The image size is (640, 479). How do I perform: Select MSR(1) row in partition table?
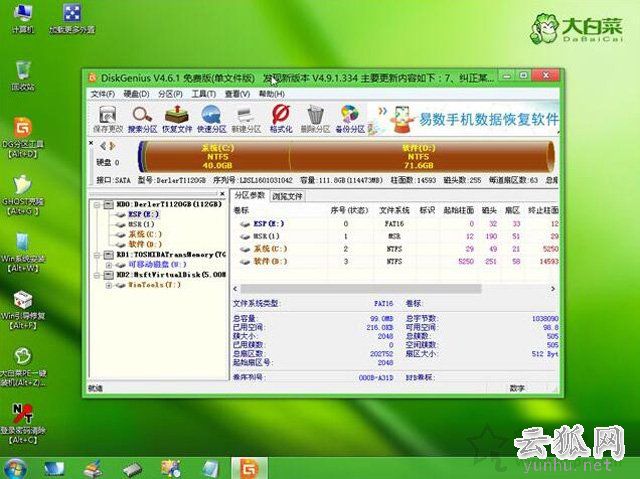click(395, 236)
